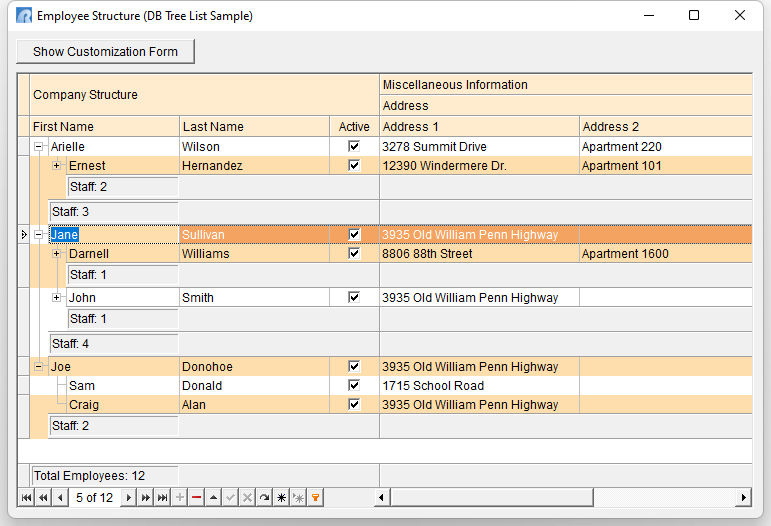Screen dimensions: 771x526
Task: Minimize the Employee Structure window
Action: pyautogui.click(x=649, y=15)
